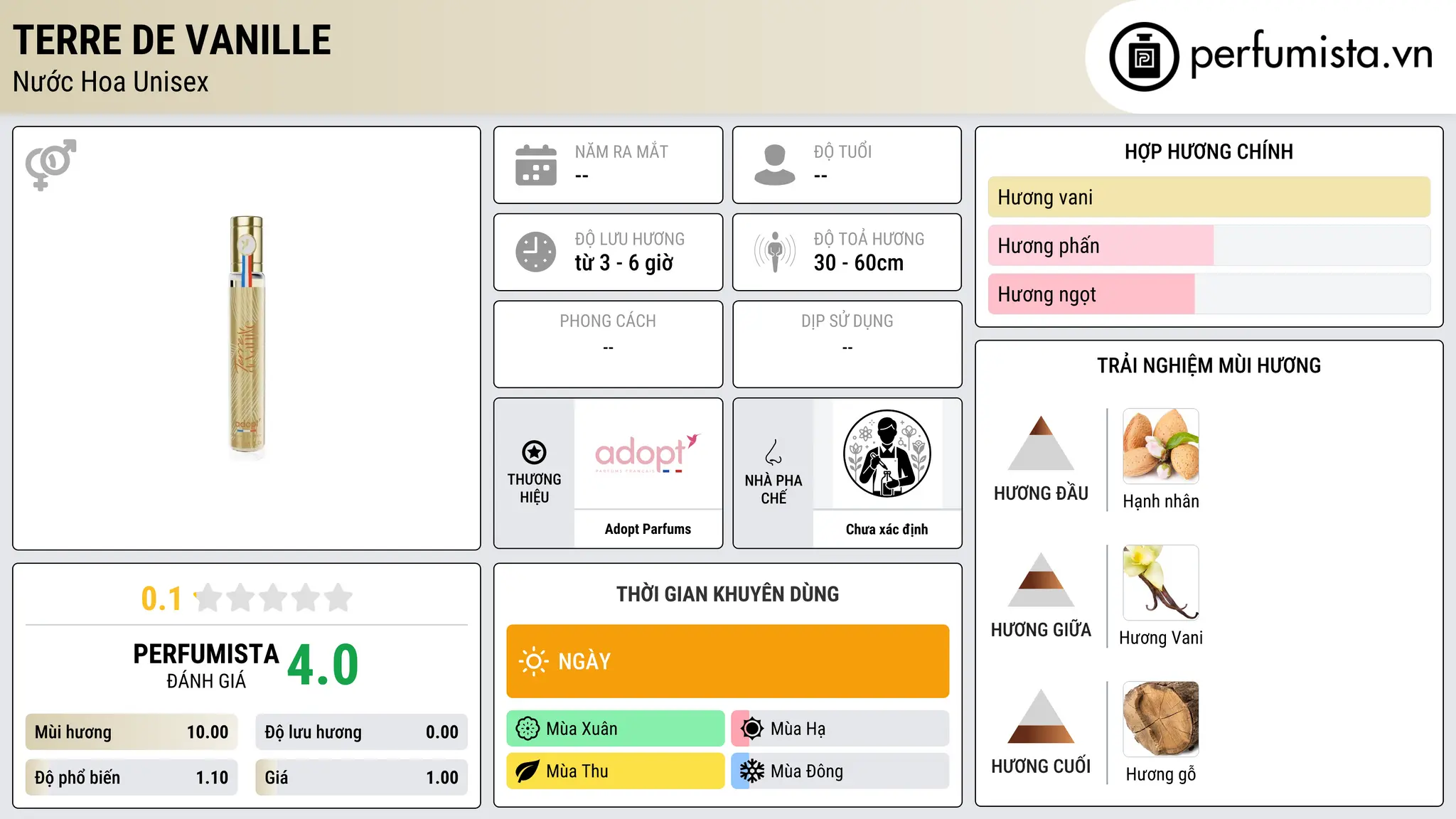Click the sun icon for Mùa Hạ
1456x819 pixels.
(x=751, y=729)
